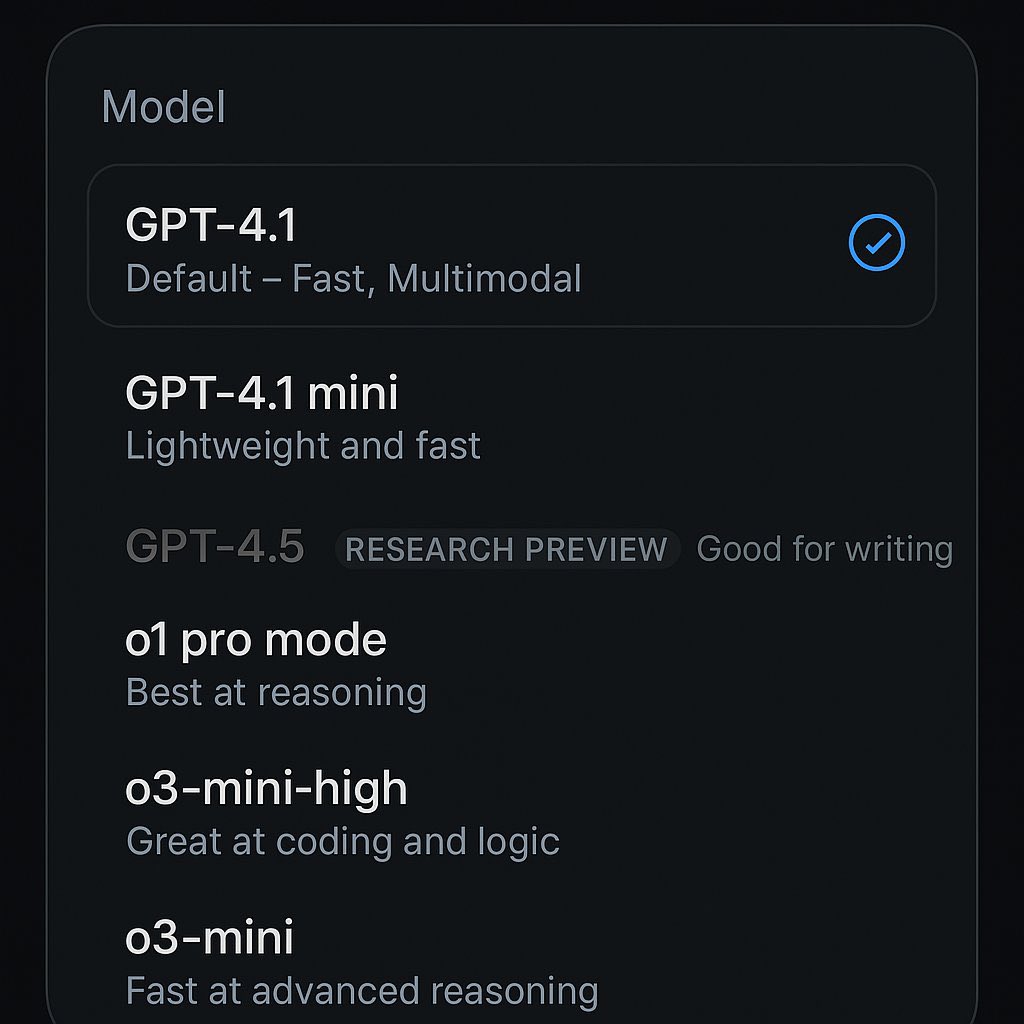Click the grayed-out GPT-4.5 model name
Screen dimensions: 1024x1024
pyautogui.click(x=214, y=548)
